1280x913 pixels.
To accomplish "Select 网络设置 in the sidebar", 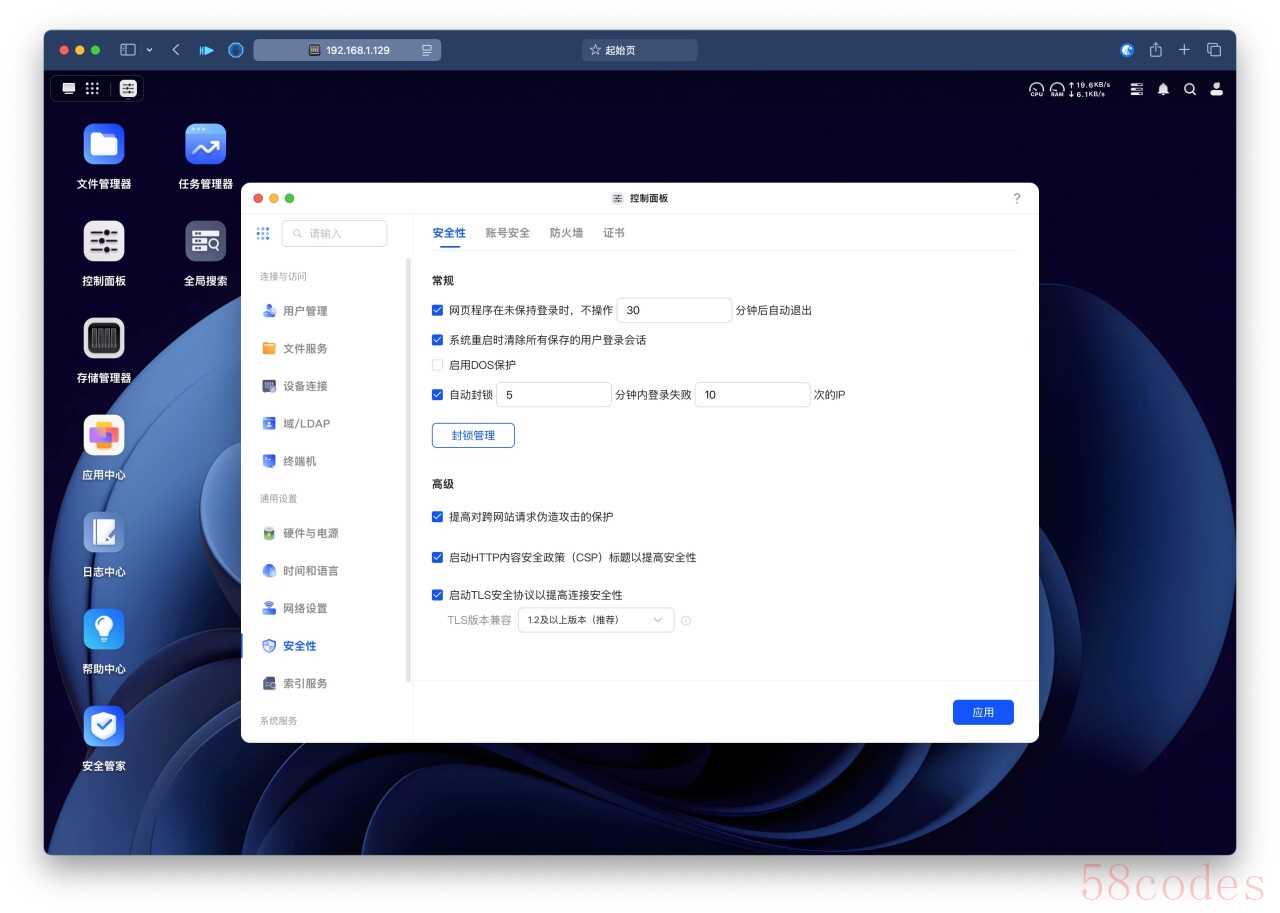I will click(304, 608).
